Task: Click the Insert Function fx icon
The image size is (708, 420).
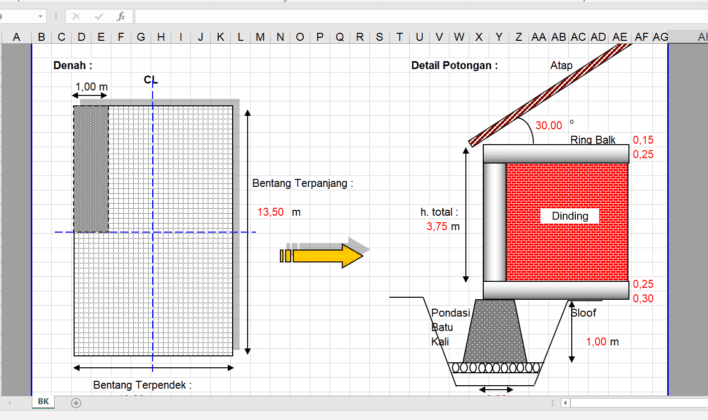Action: [120, 17]
